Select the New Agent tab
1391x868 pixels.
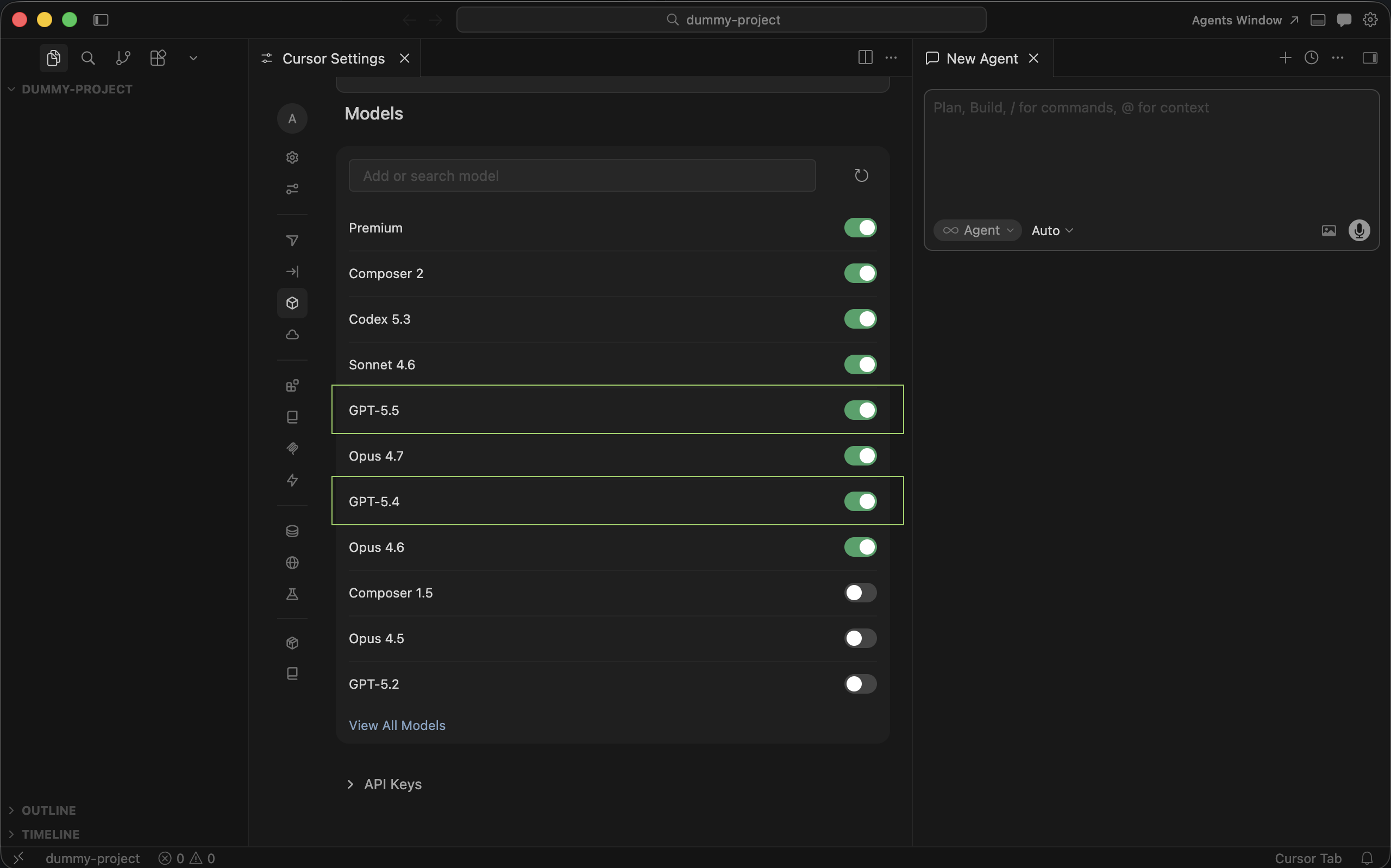[x=982, y=59]
